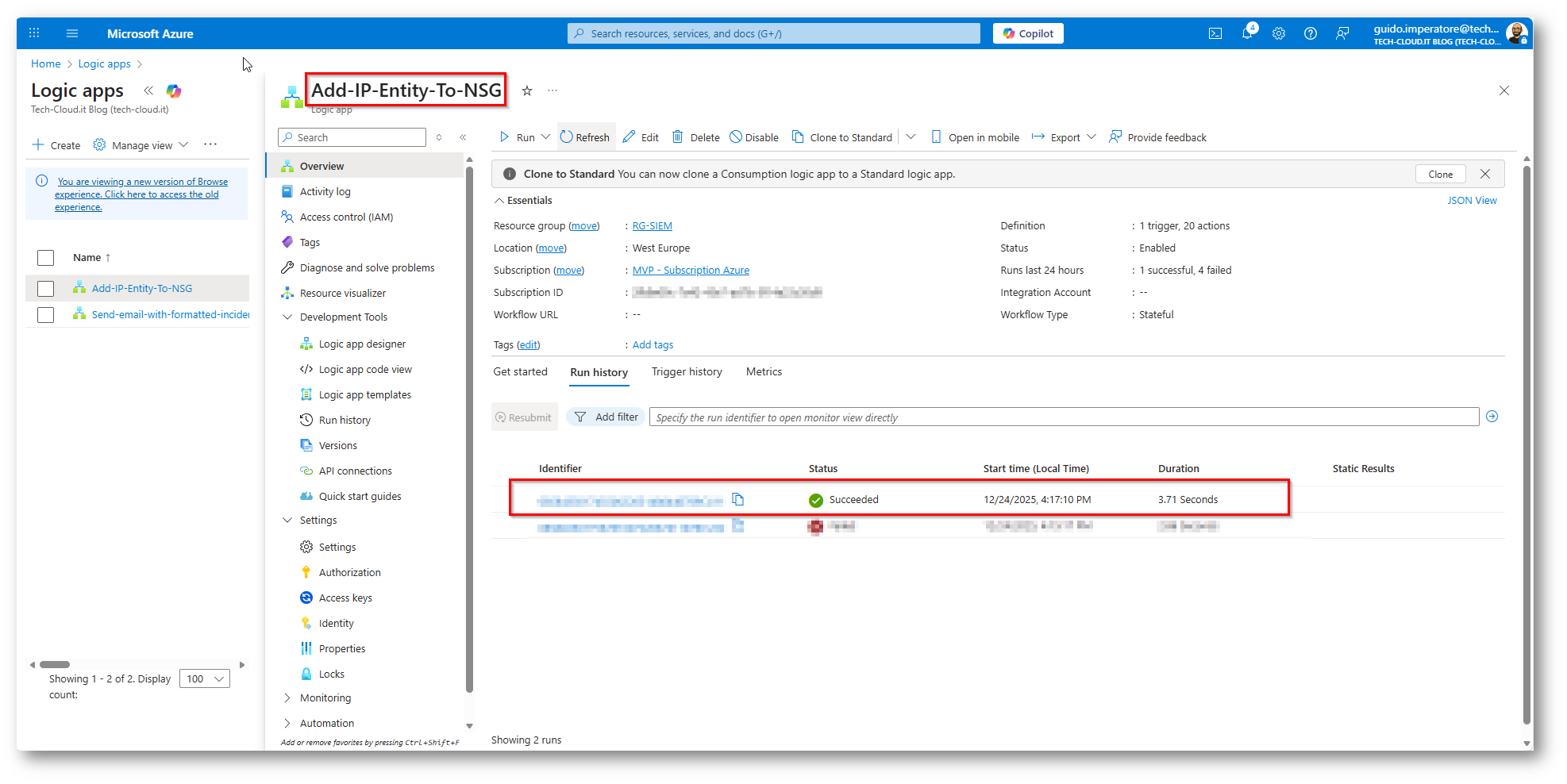
Task: Click the Refresh toolbar button
Action: tap(584, 137)
